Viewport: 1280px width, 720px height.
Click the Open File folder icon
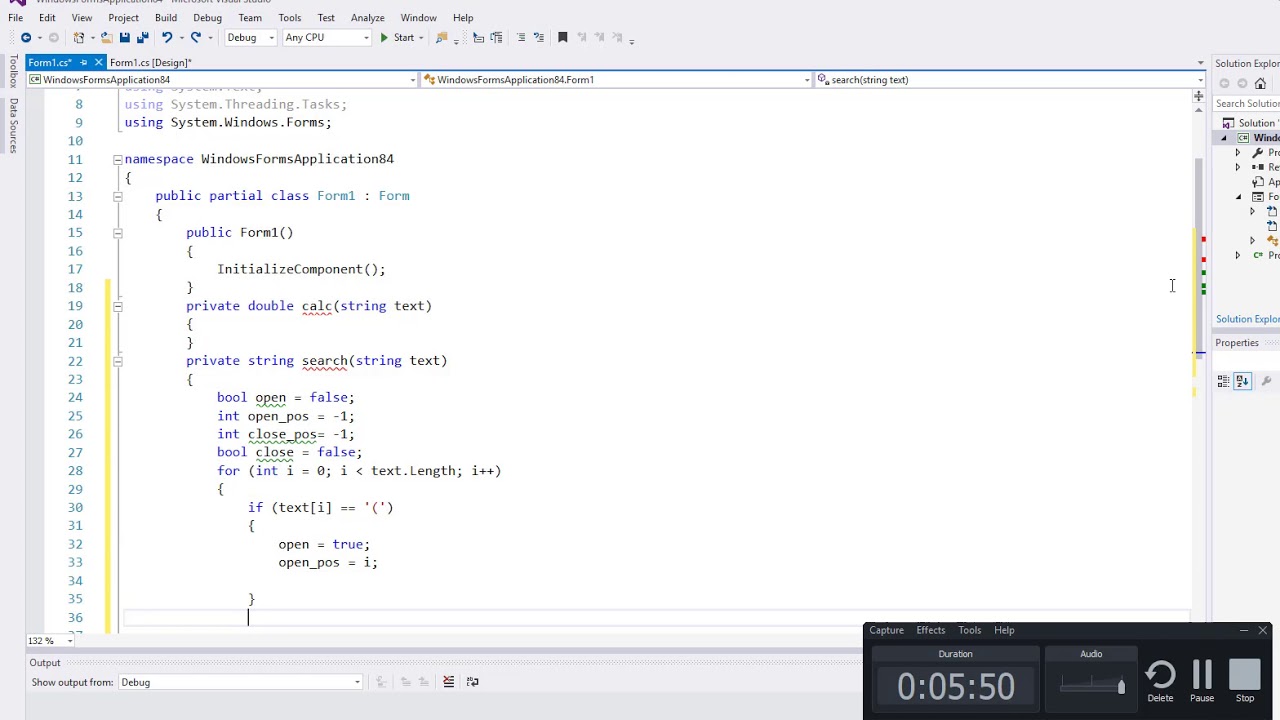(x=106, y=38)
